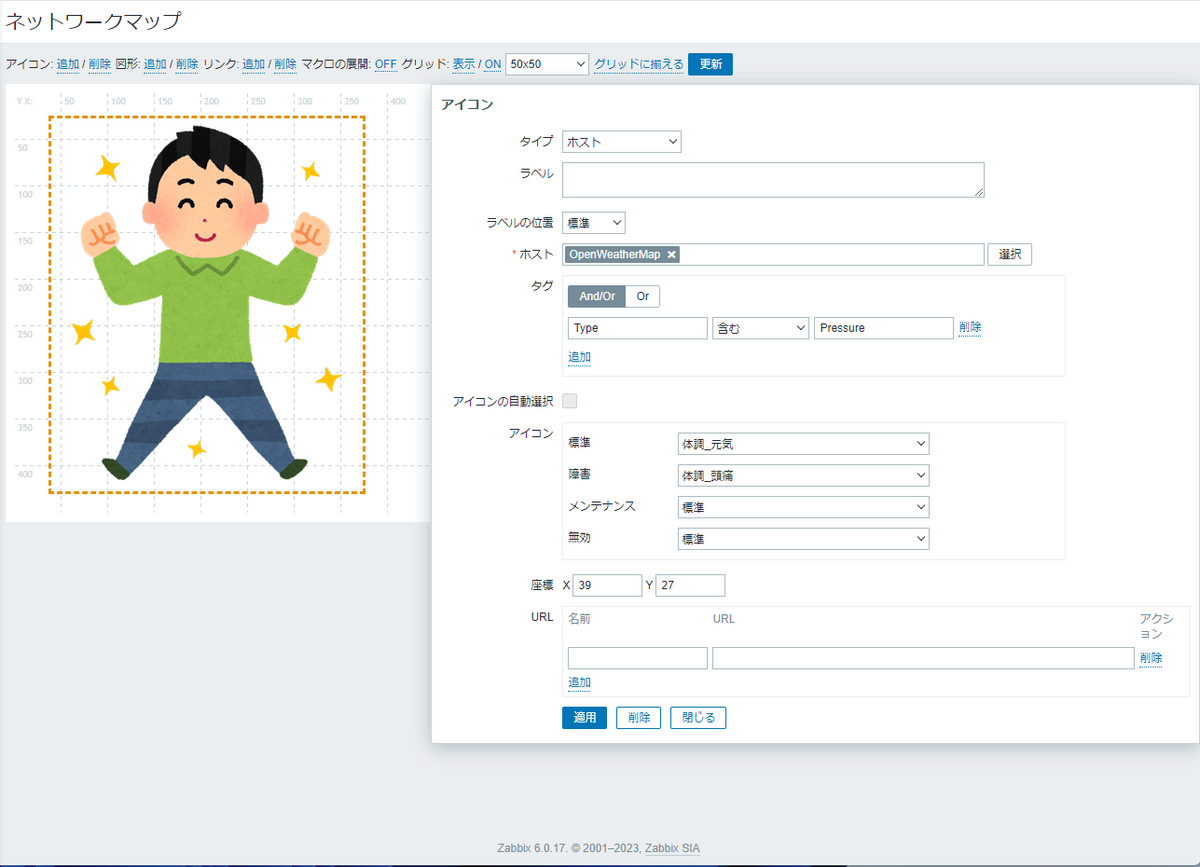
Task: Open ラベルの位置 dropdown
Action: [594, 223]
